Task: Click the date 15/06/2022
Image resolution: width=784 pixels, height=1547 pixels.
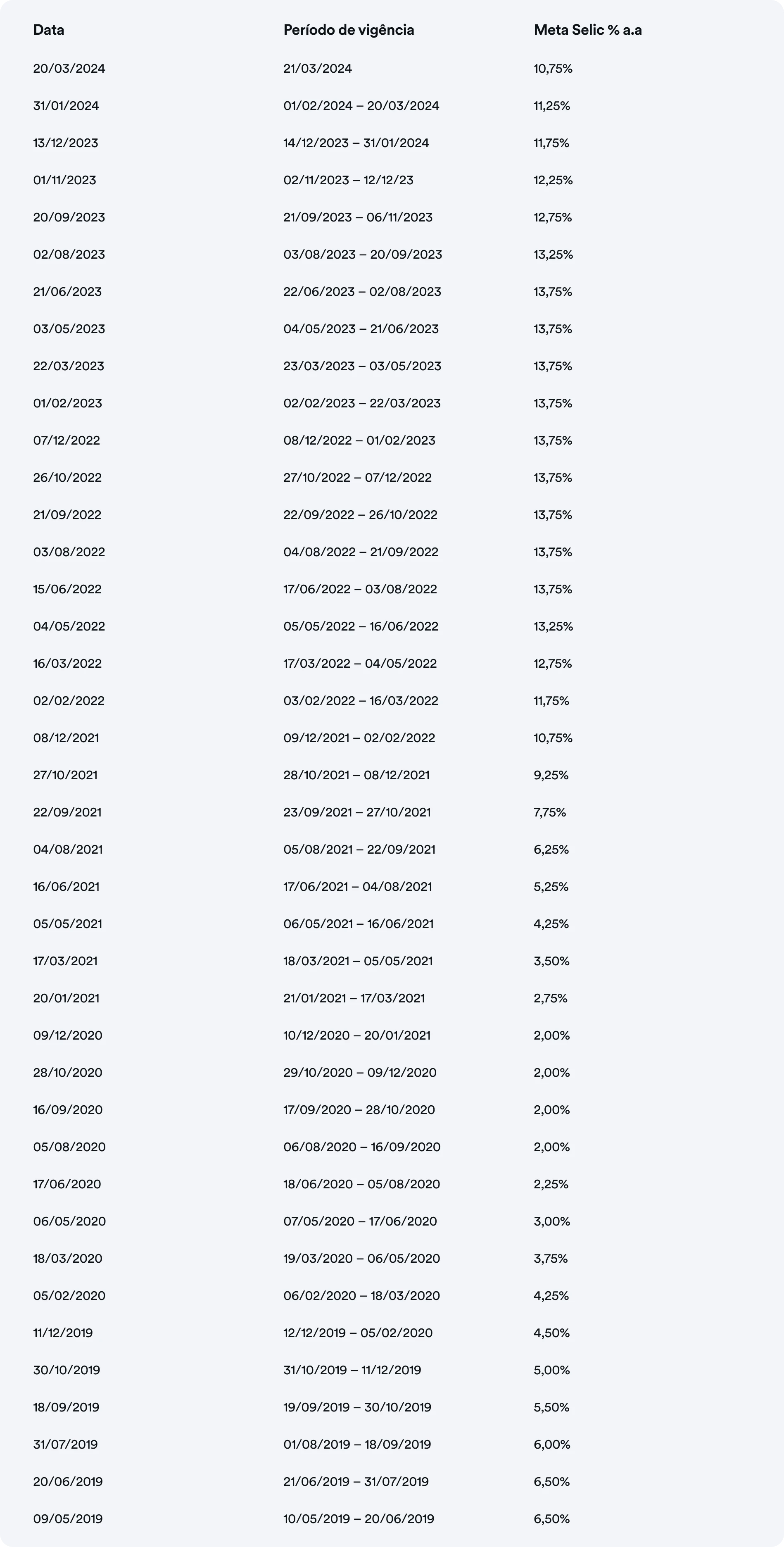Action: click(x=67, y=589)
